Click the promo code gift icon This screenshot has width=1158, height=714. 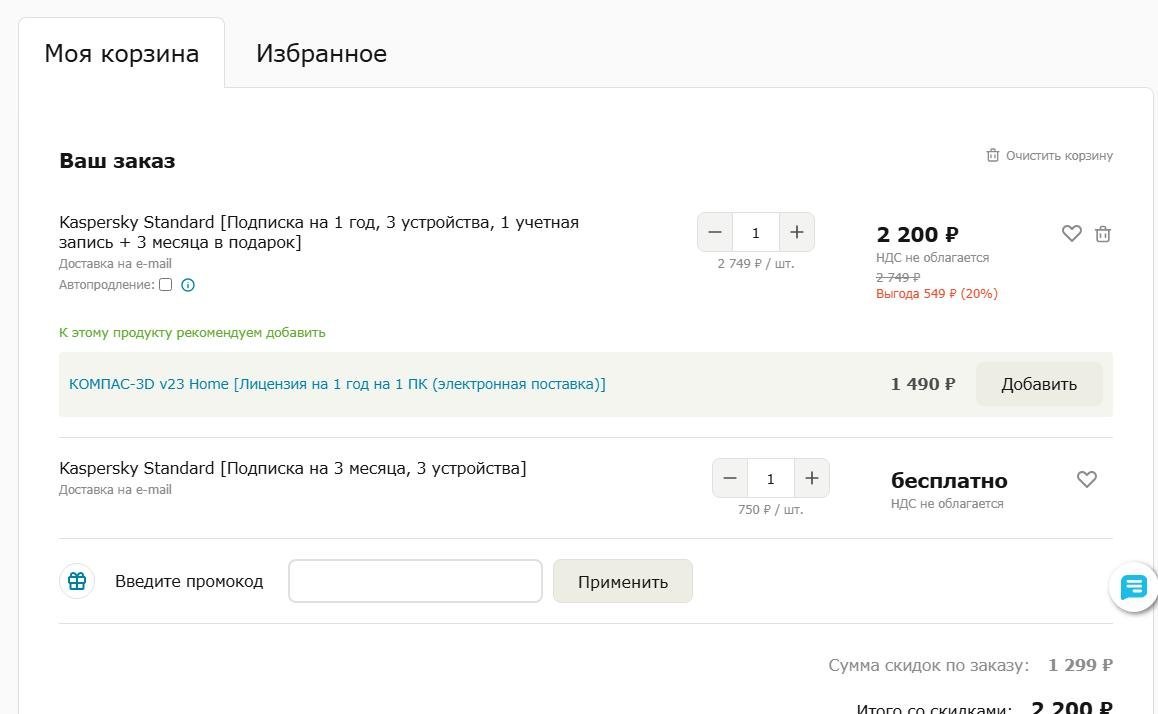77,581
